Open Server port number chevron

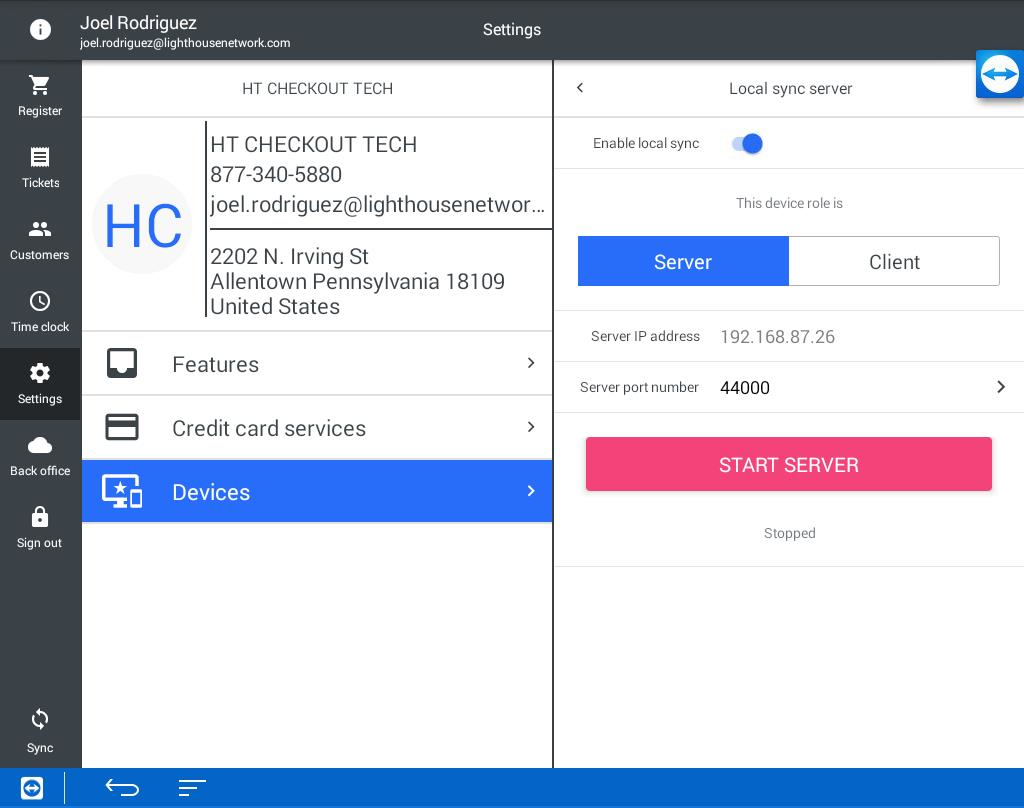(1000, 387)
